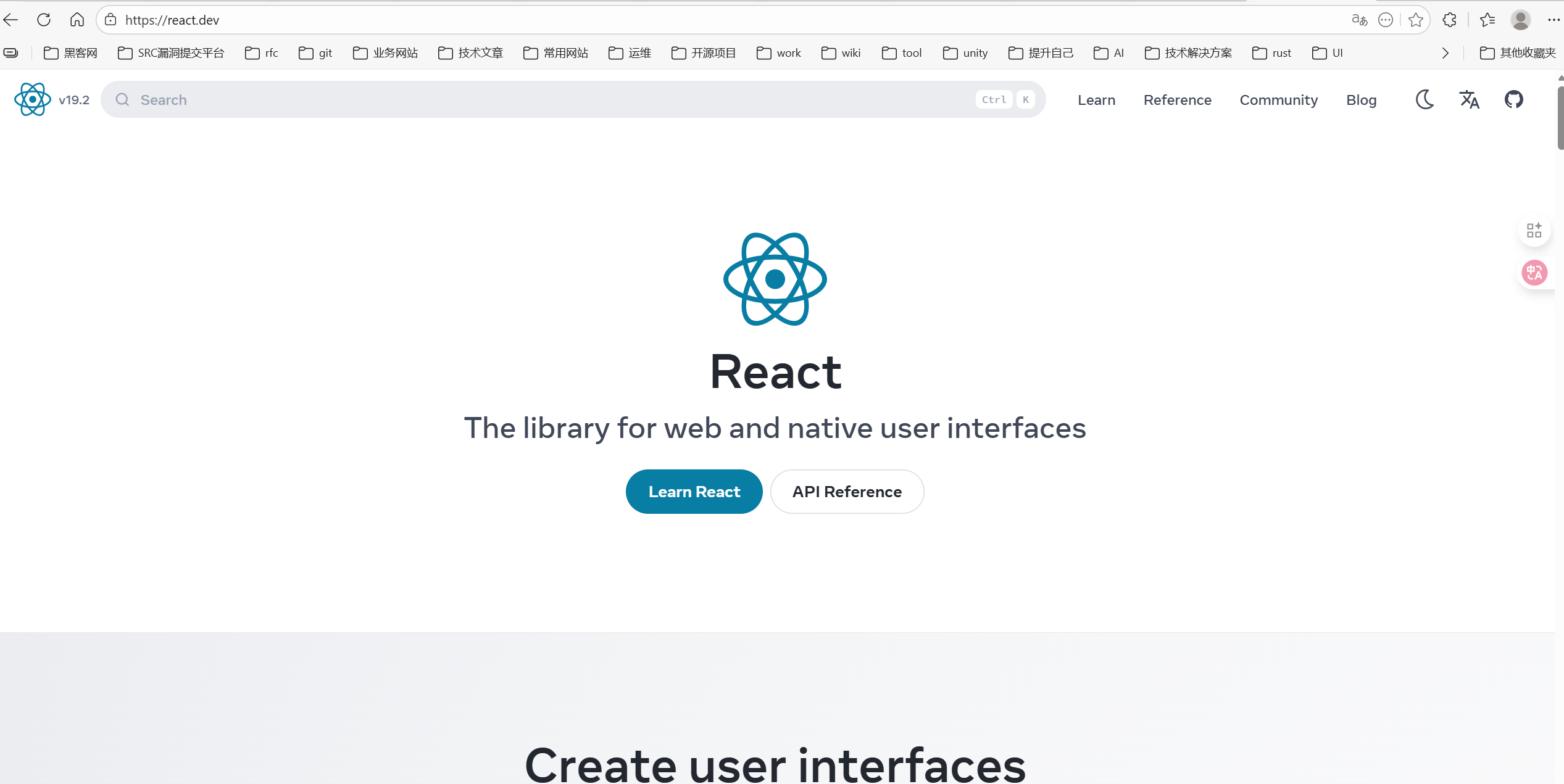
Task: Toggle dark mode moon icon
Action: (1425, 99)
